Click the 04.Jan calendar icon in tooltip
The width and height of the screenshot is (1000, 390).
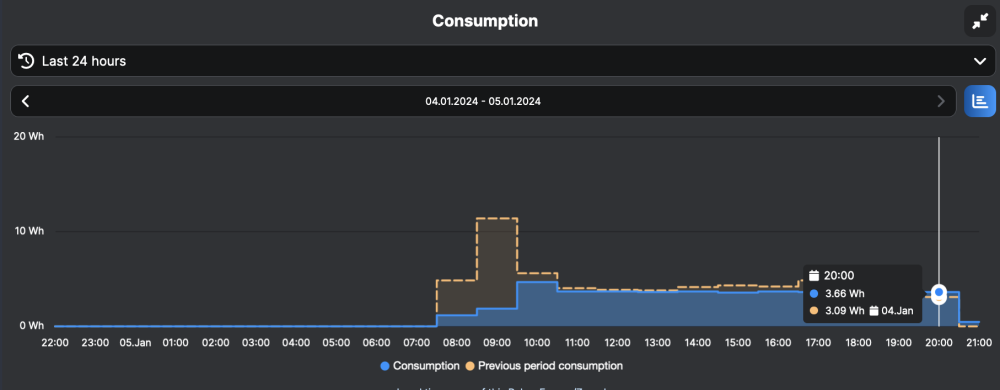[x=875, y=311]
